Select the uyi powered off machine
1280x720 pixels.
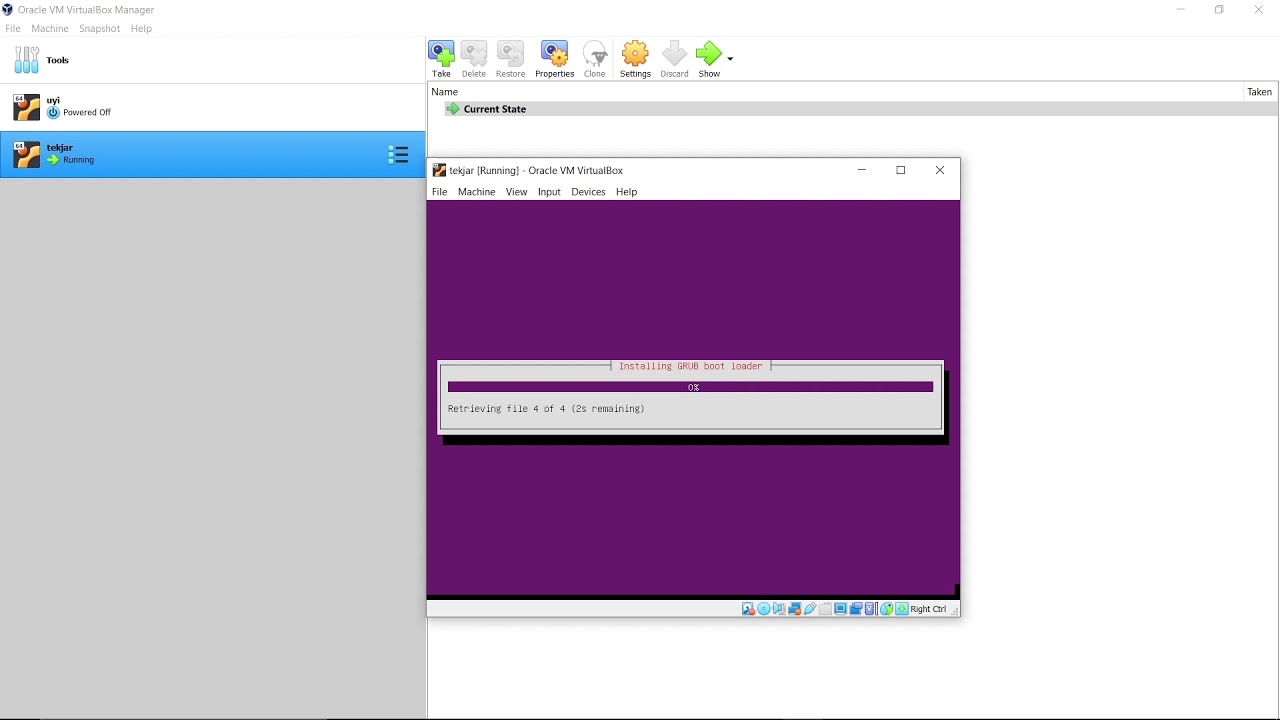[x=213, y=107]
